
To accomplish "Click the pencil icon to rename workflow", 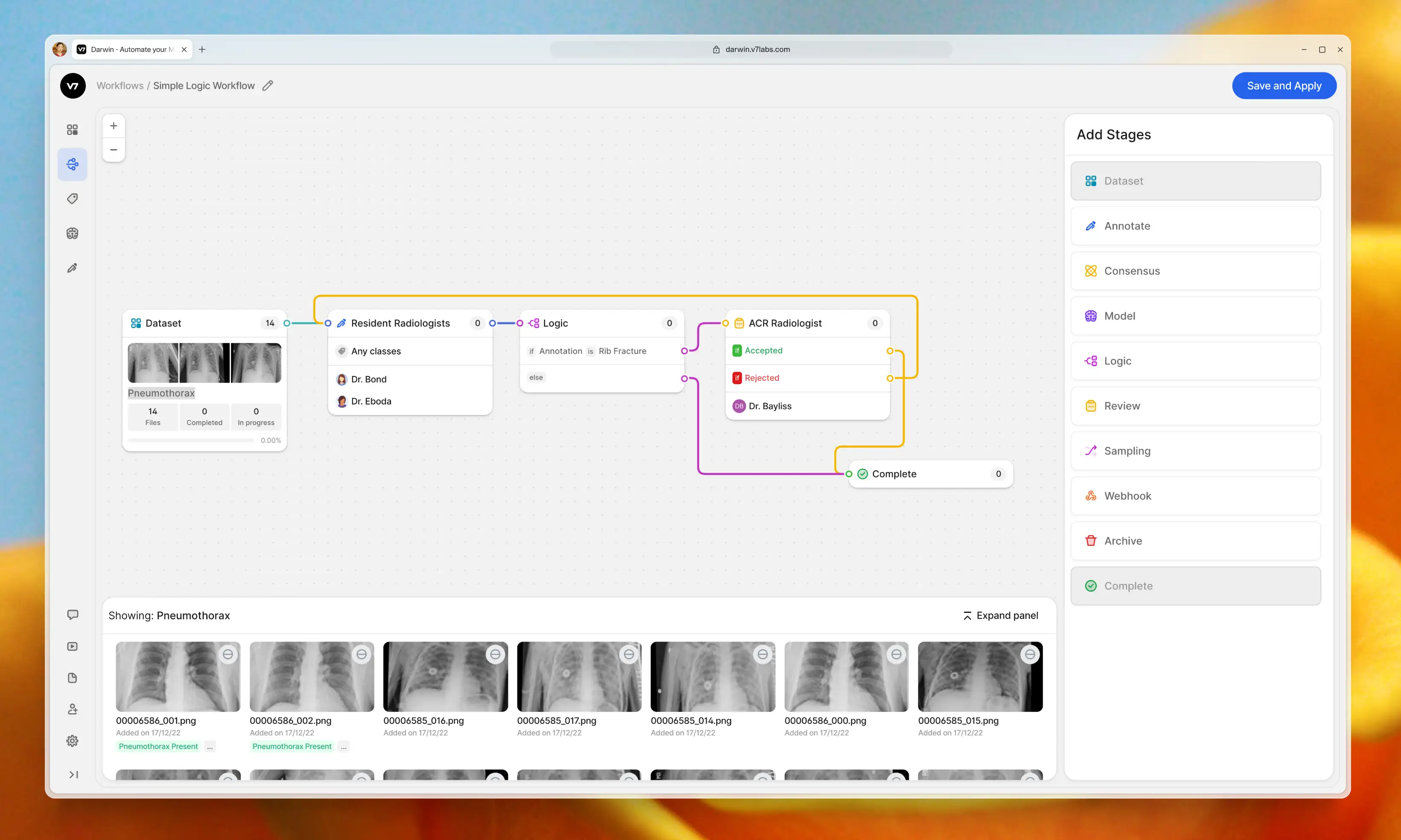I will coord(268,85).
